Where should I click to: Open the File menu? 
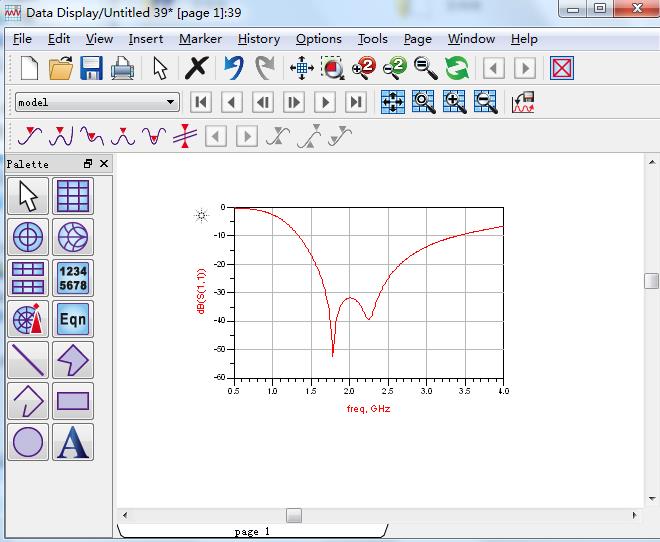coord(22,39)
